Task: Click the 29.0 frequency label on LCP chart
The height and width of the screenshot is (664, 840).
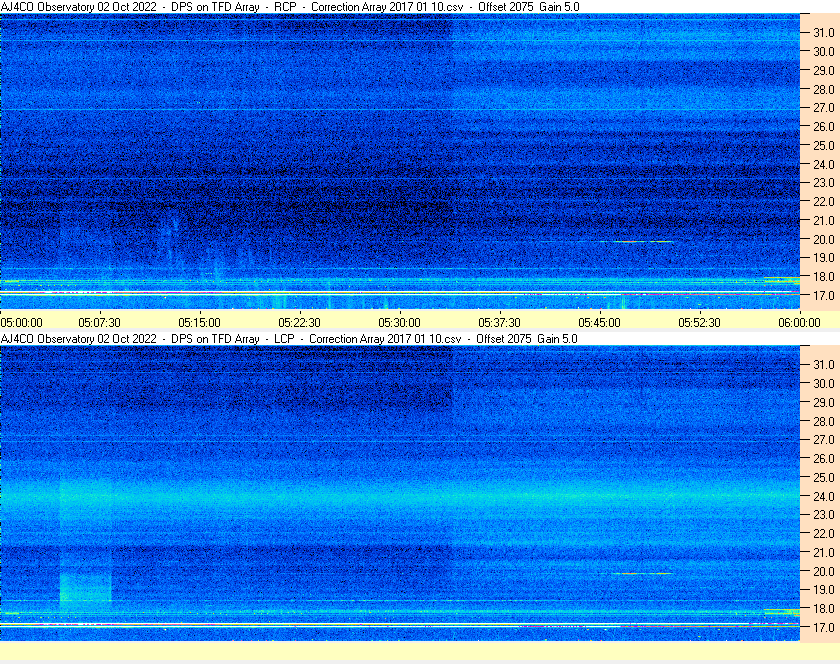Action: point(824,402)
